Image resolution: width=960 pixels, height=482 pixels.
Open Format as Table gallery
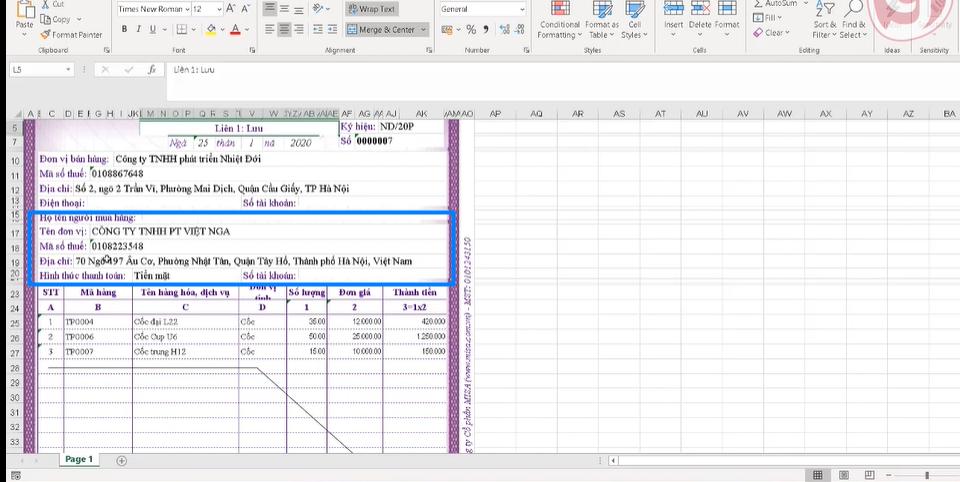602,20
